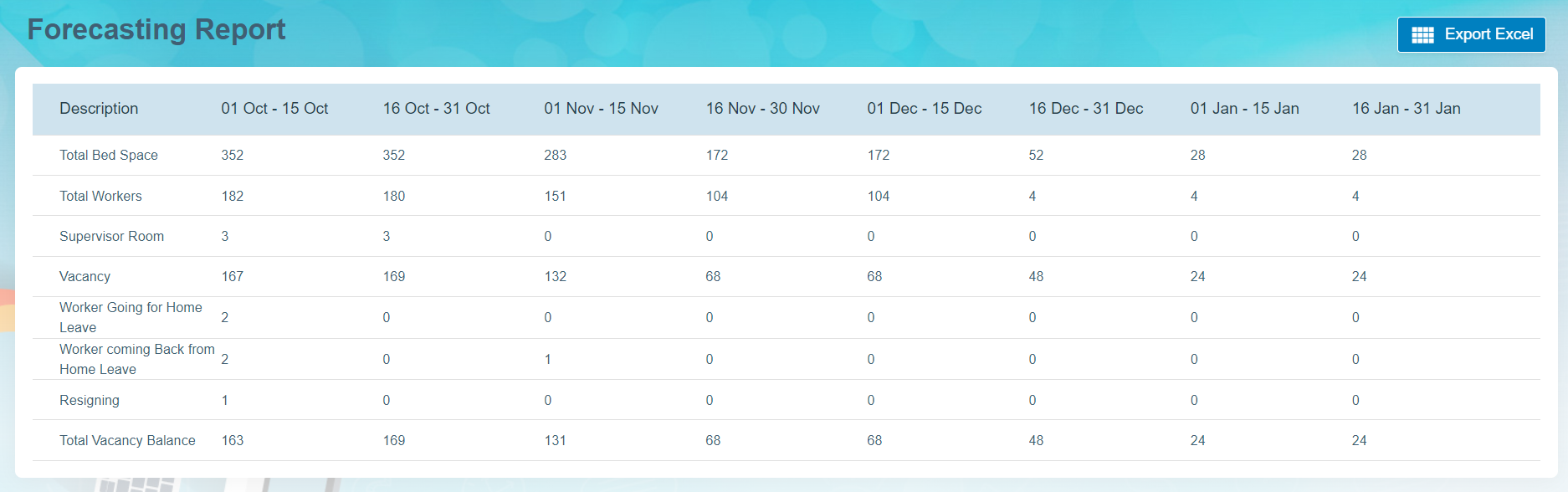Click the Total Bed Space row label
Image resolution: width=1568 pixels, height=492 pixels.
[109, 156]
